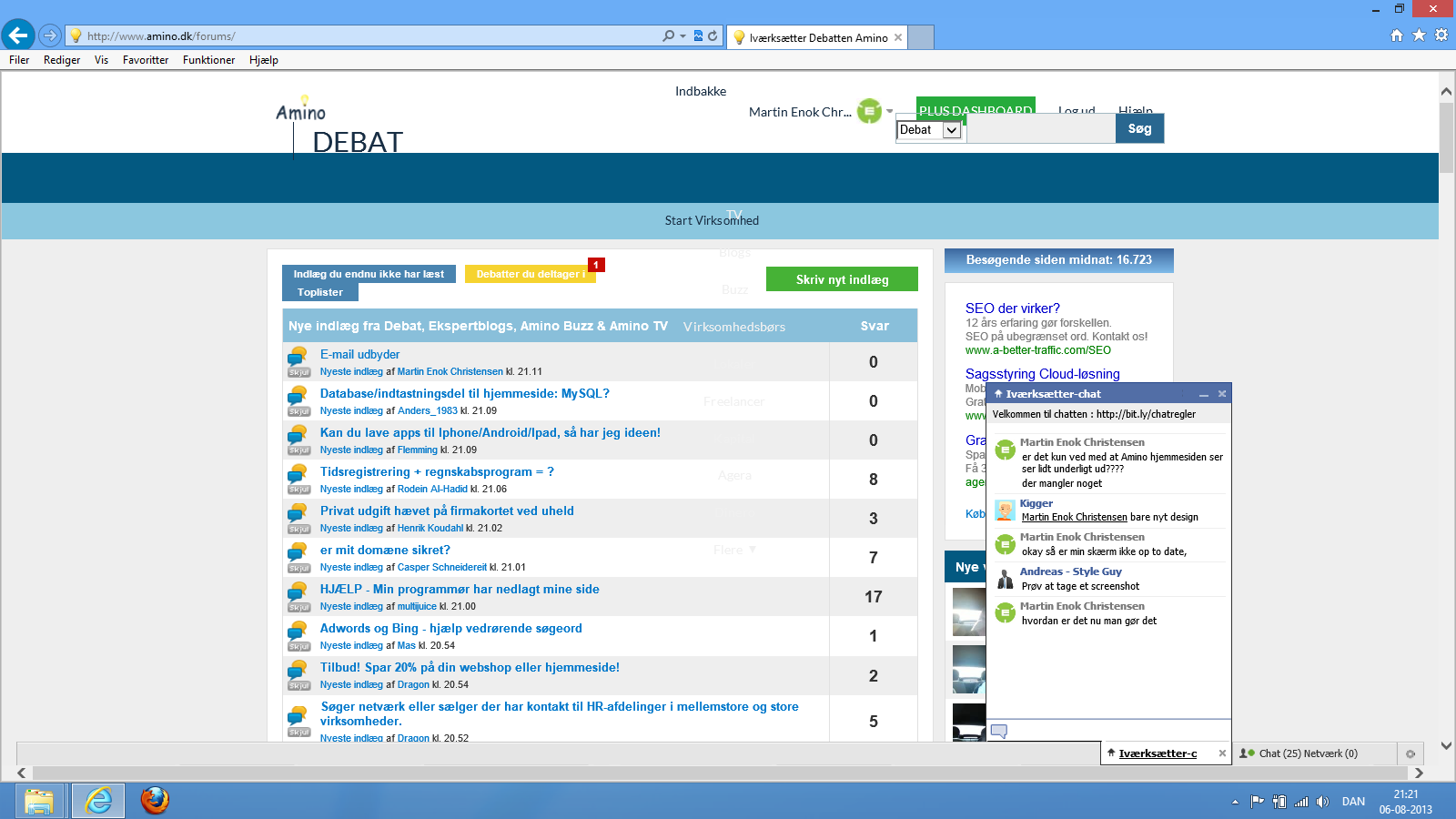The image size is (1456, 819).
Task: Click the vertical page scrollbar thumb
Action: (x=1446, y=136)
